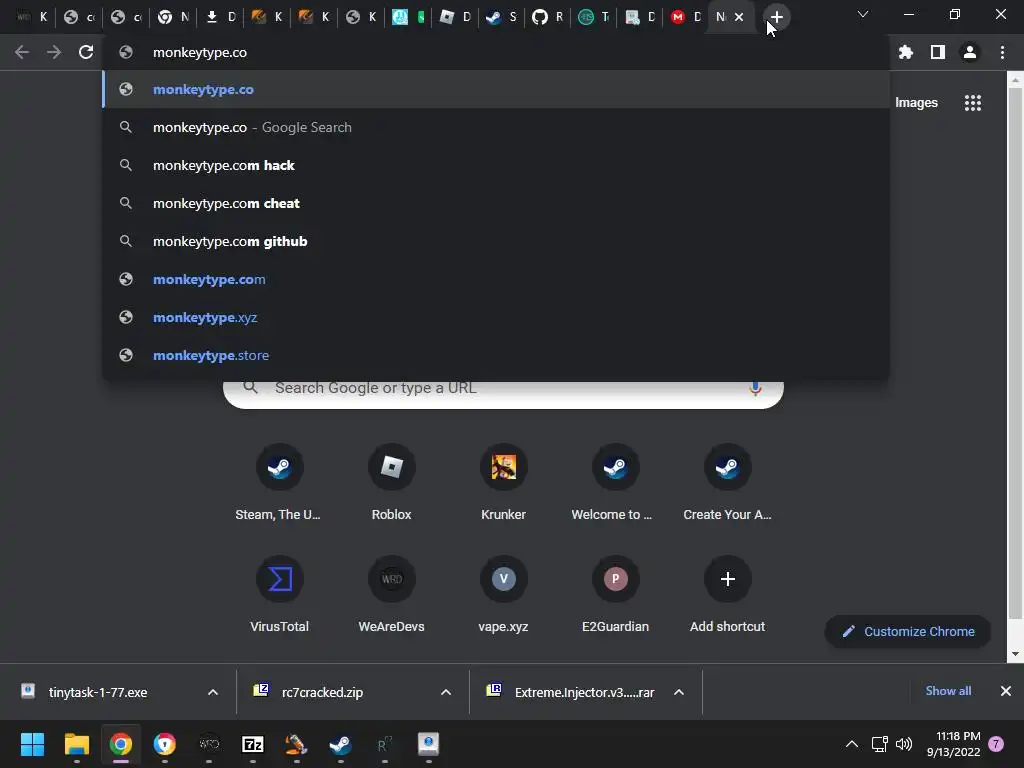Screen dimensions: 1024x768
Task: Open the Extensions puzzle icon
Action: (x=905, y=52)
